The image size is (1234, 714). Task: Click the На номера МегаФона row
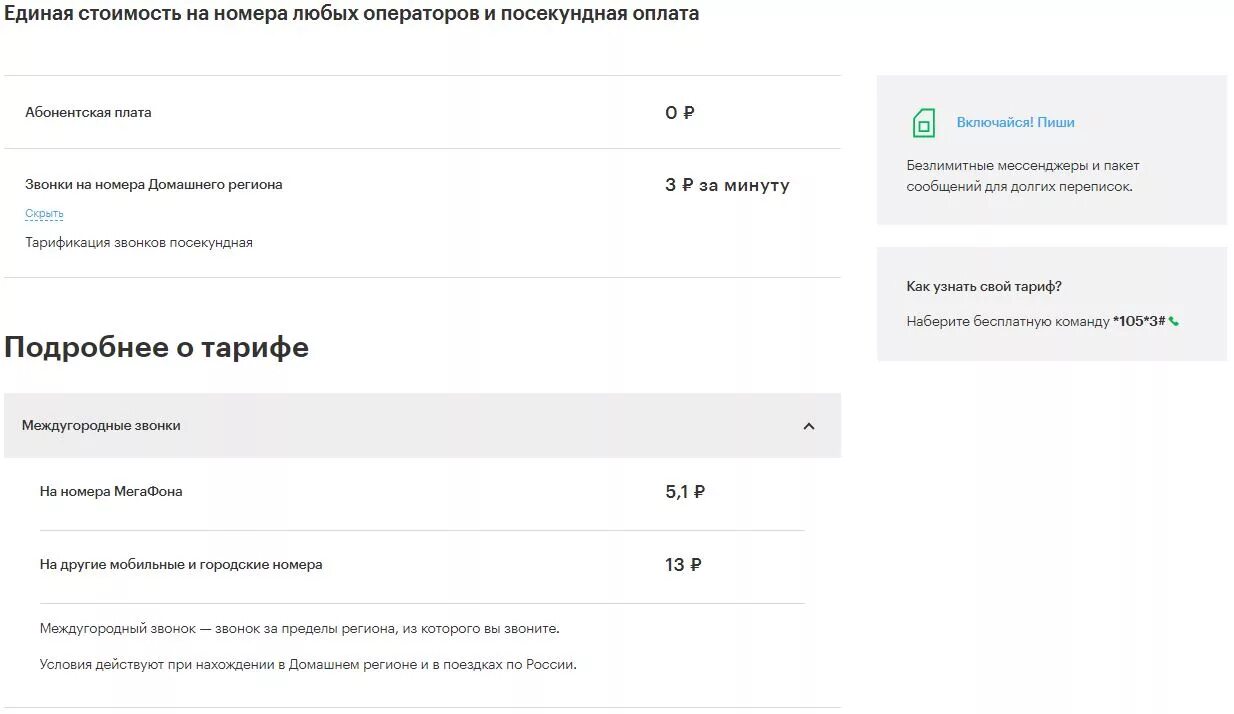(x=422, y=492)
